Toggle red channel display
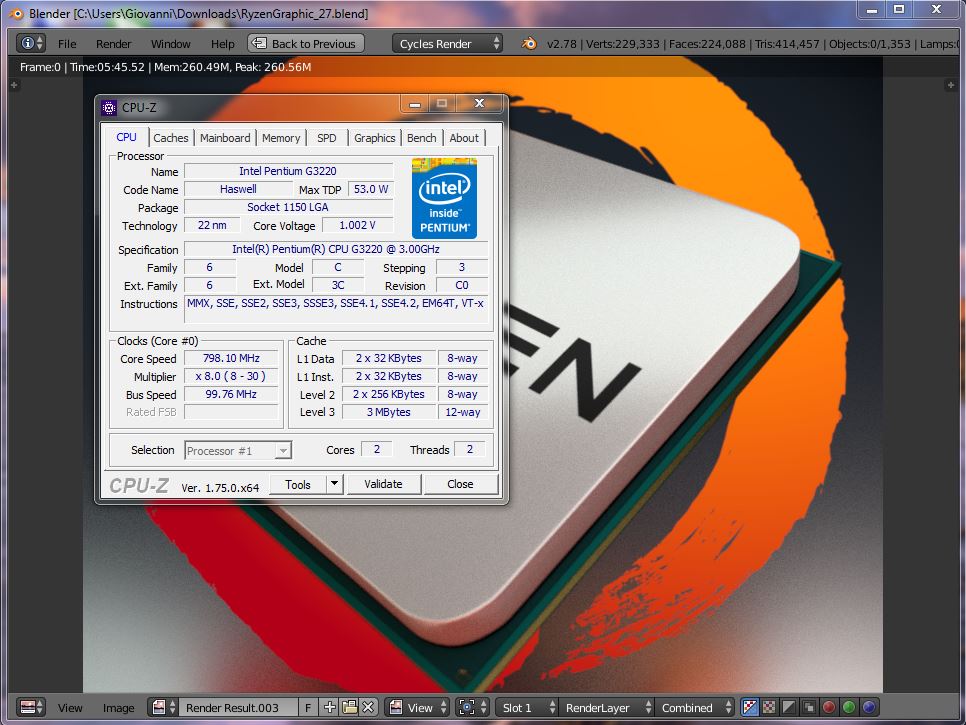Viewport: 966px width, 725px height. coord(829,707)
